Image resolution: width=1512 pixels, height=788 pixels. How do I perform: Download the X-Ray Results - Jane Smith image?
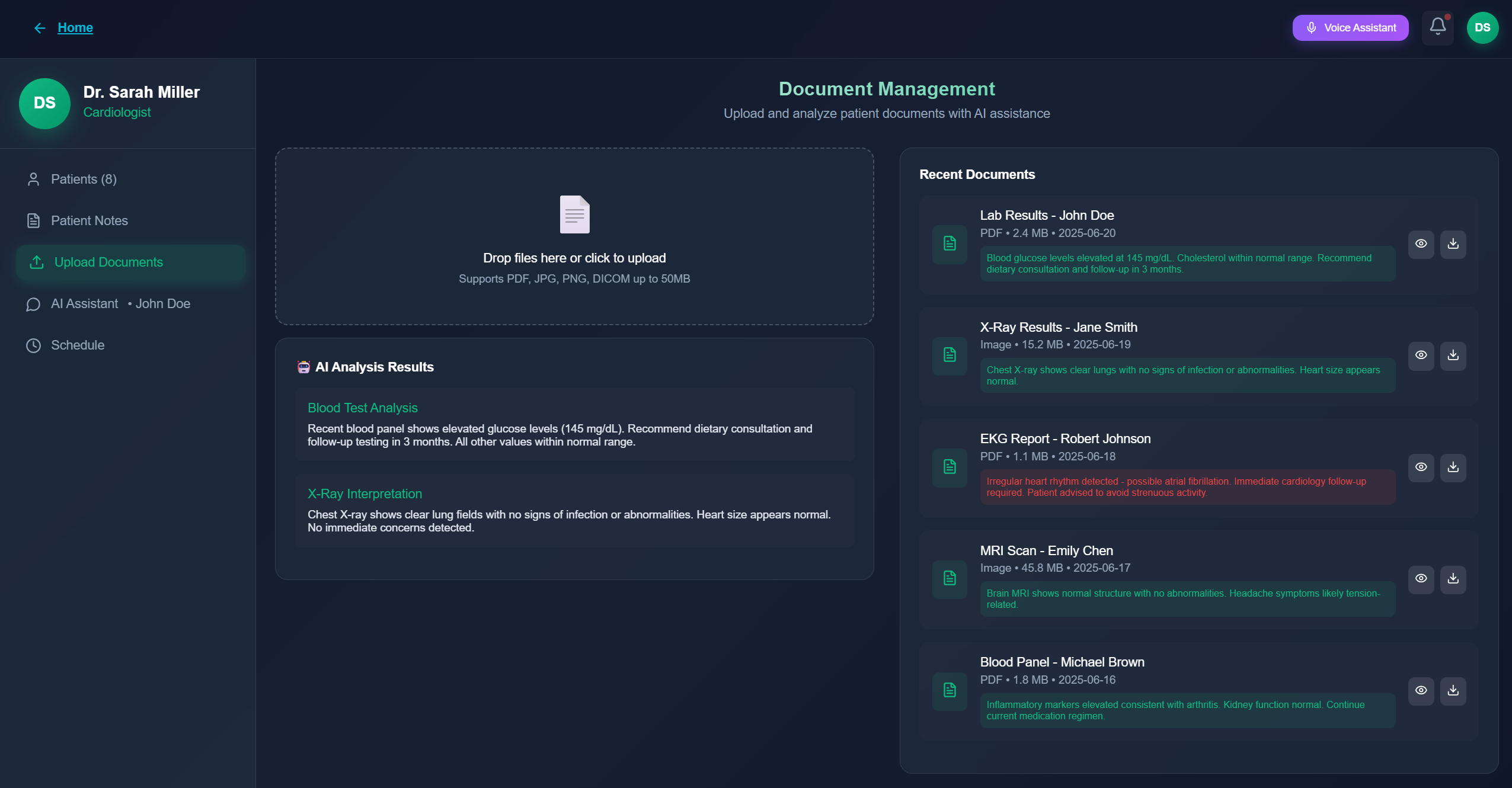[x=1453, y=355]
